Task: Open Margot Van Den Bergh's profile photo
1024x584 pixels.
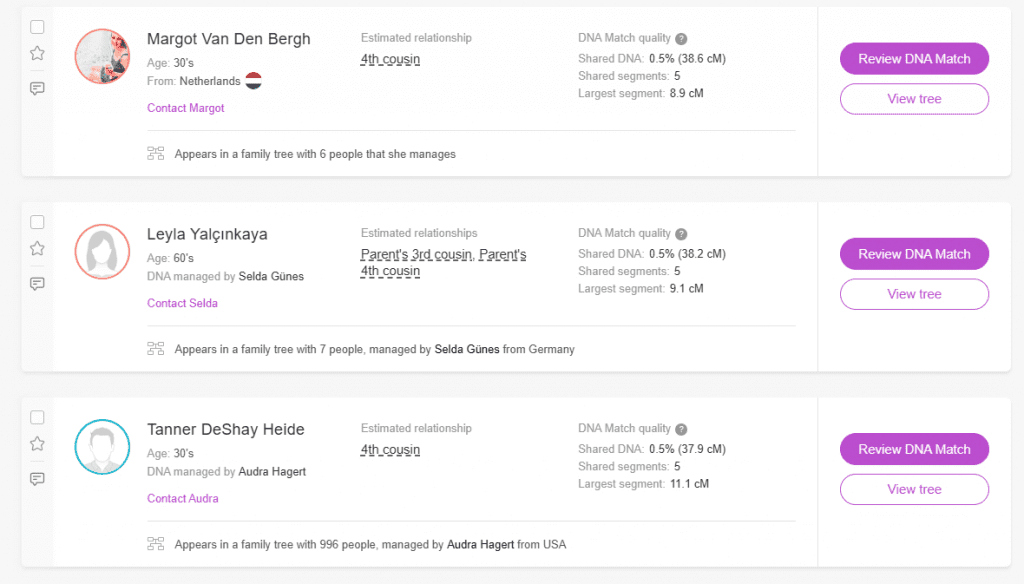Action: coord(103,56)
